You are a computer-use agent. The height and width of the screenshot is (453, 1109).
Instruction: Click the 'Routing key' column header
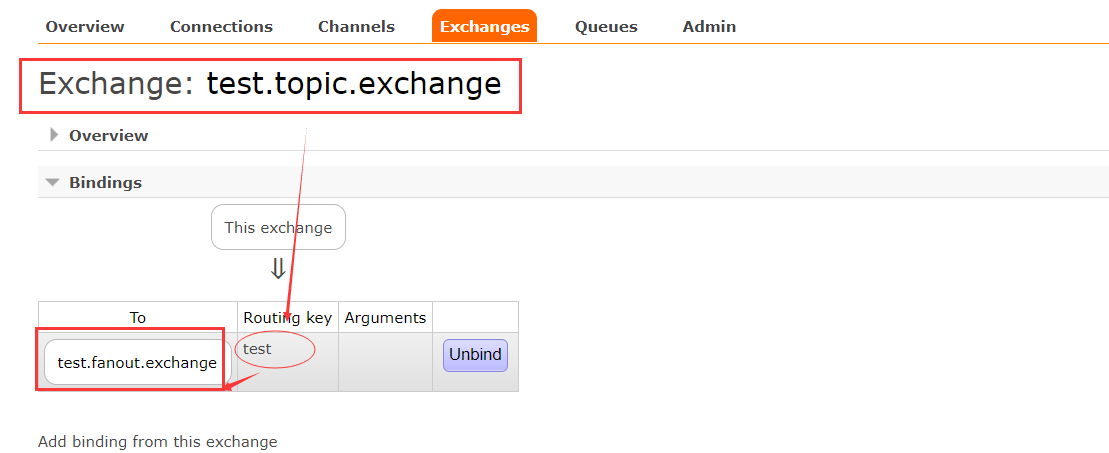(x=288, y=318)
